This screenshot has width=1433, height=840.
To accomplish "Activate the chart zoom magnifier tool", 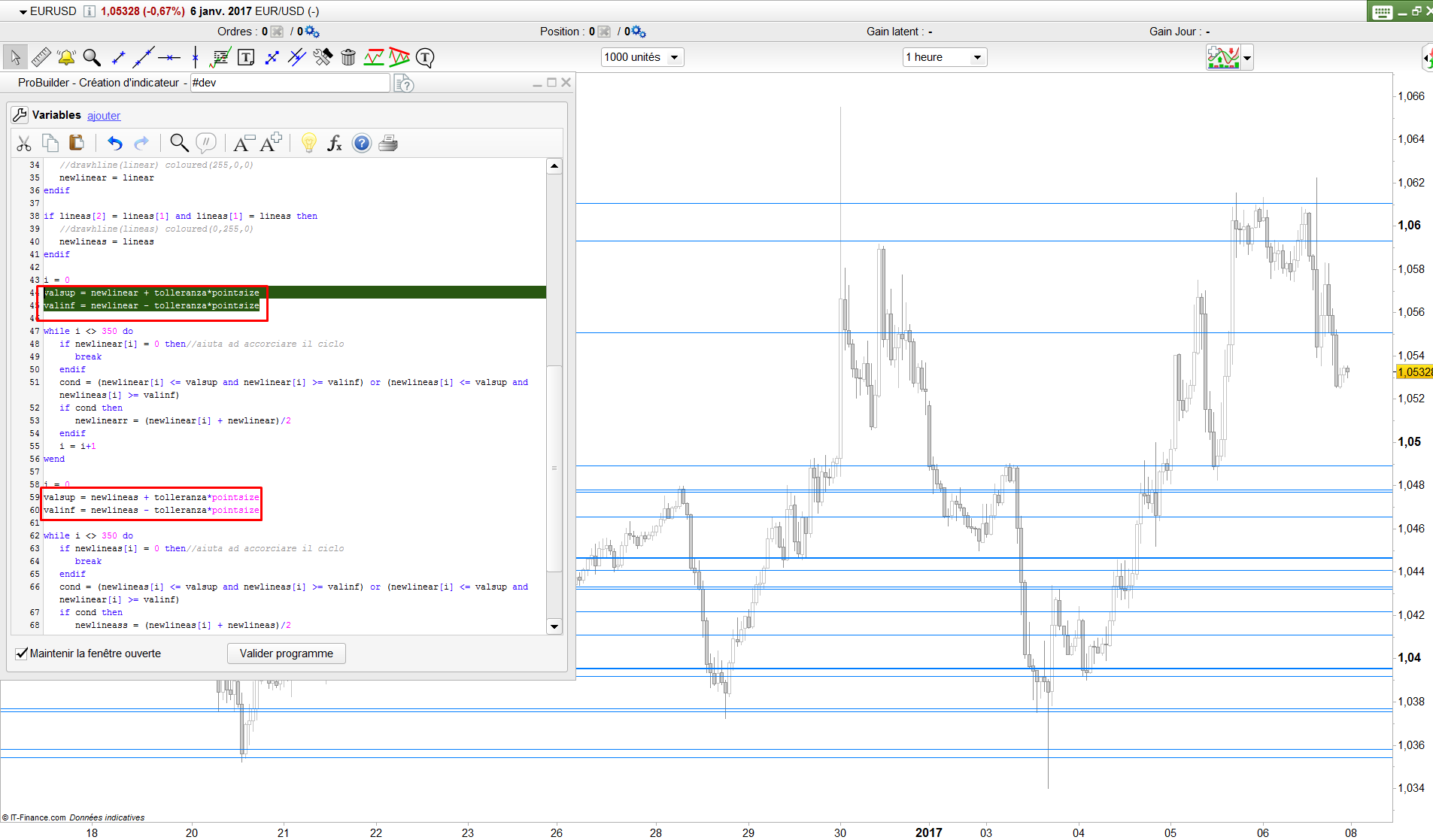I will click(92, 57).
